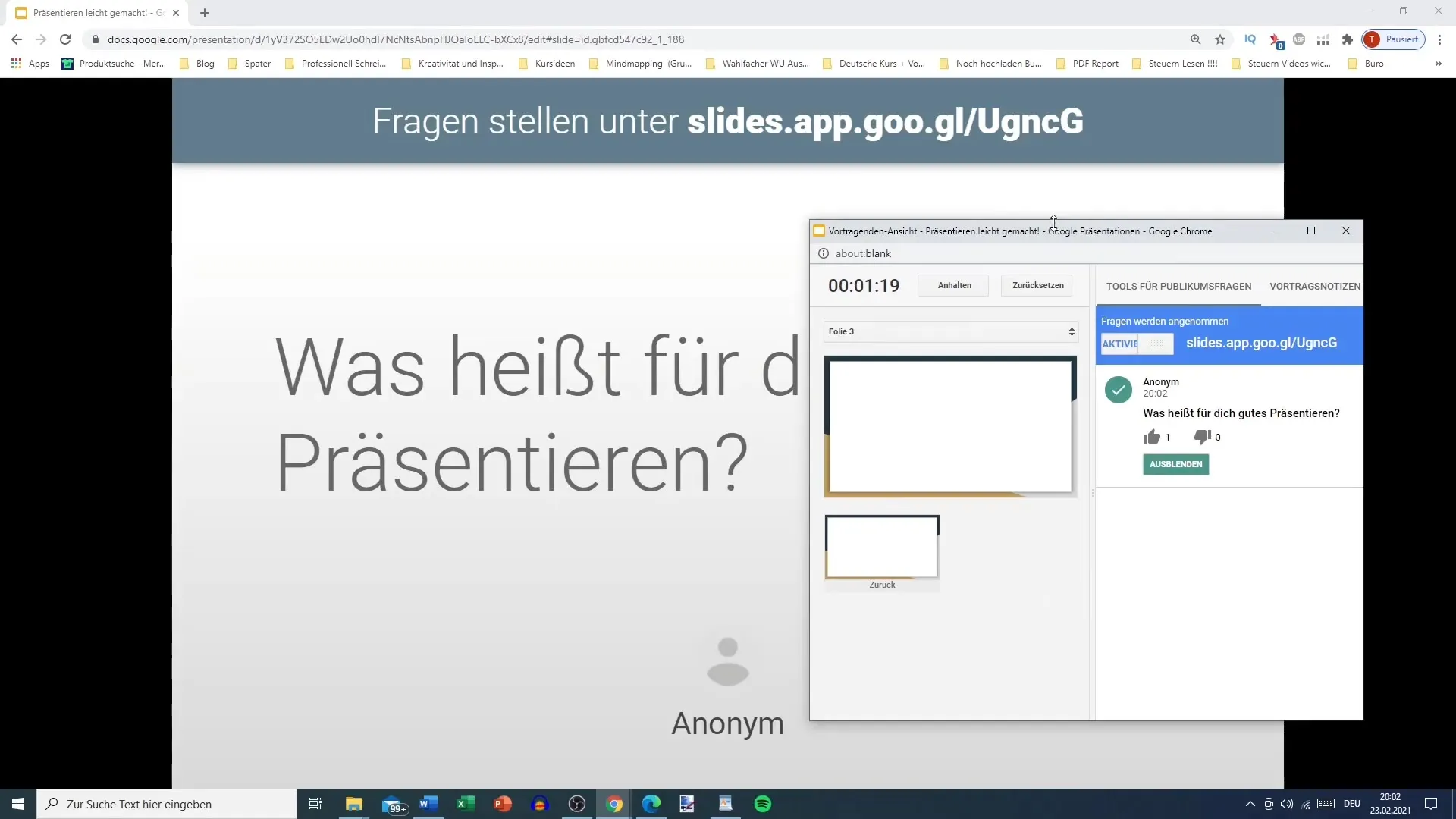Click the Windows Start button
Screen dimensions: 1456x819
[18, 804]
